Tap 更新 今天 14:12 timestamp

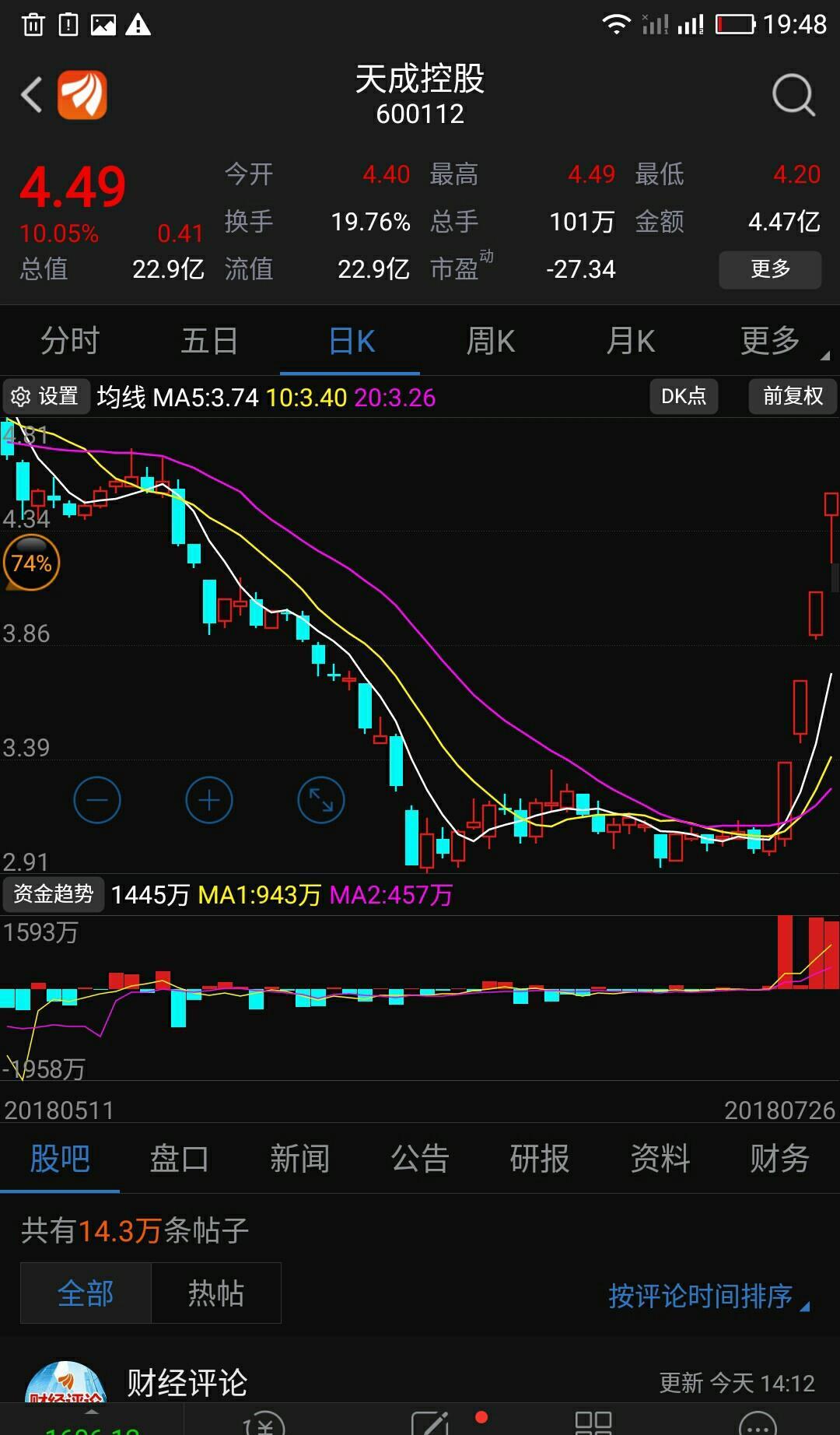tap(737, 1383)
